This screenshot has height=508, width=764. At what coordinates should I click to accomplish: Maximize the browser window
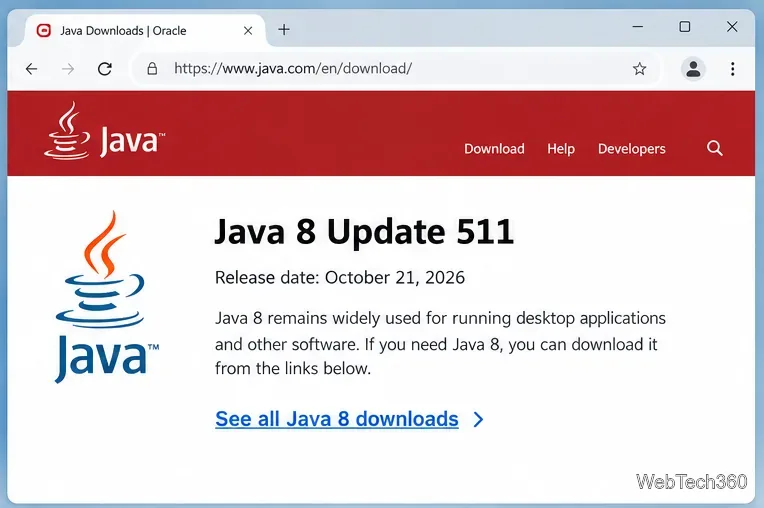pyautogui.click(x=685, y=27)
